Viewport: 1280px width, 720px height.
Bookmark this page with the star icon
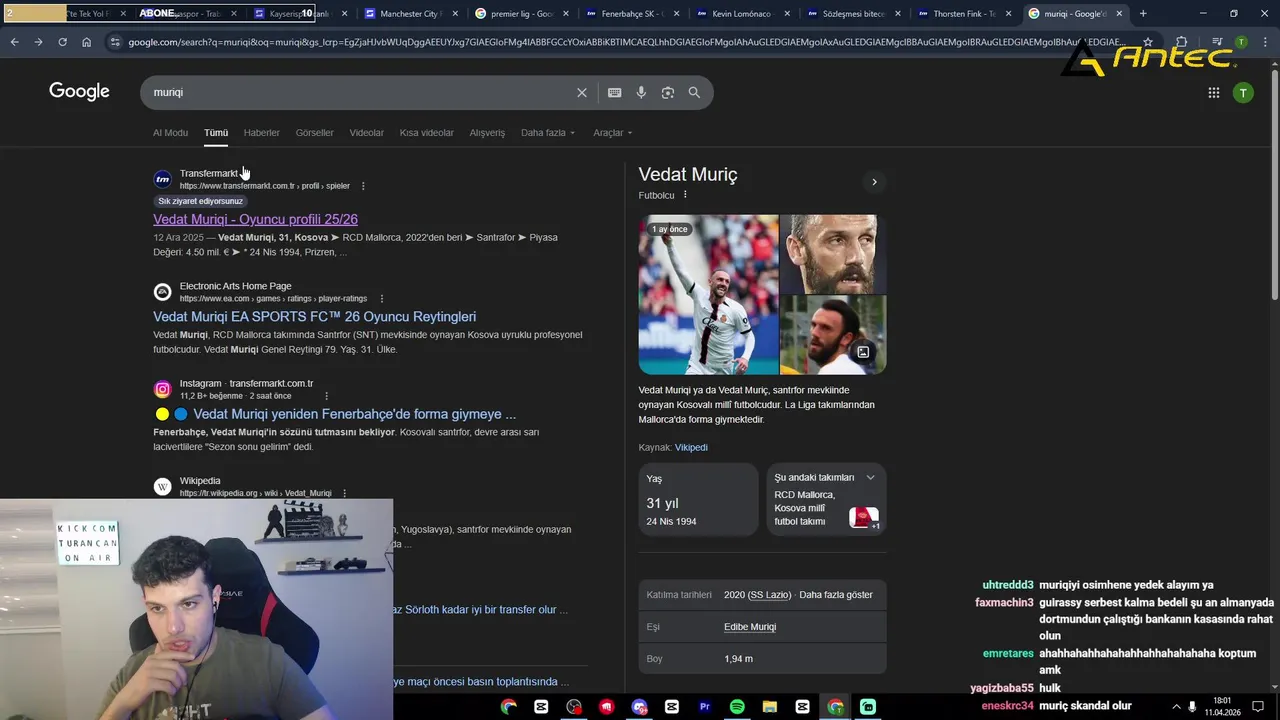point(1148,42)
